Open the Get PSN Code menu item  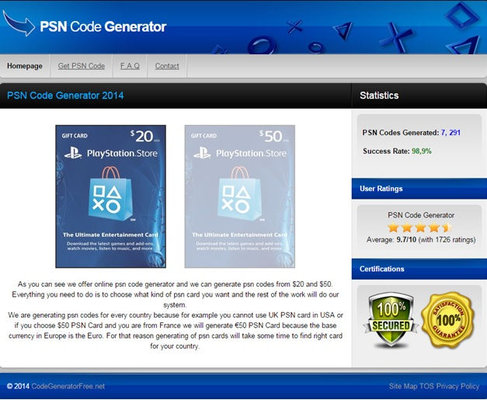click(x=81, y=66)
